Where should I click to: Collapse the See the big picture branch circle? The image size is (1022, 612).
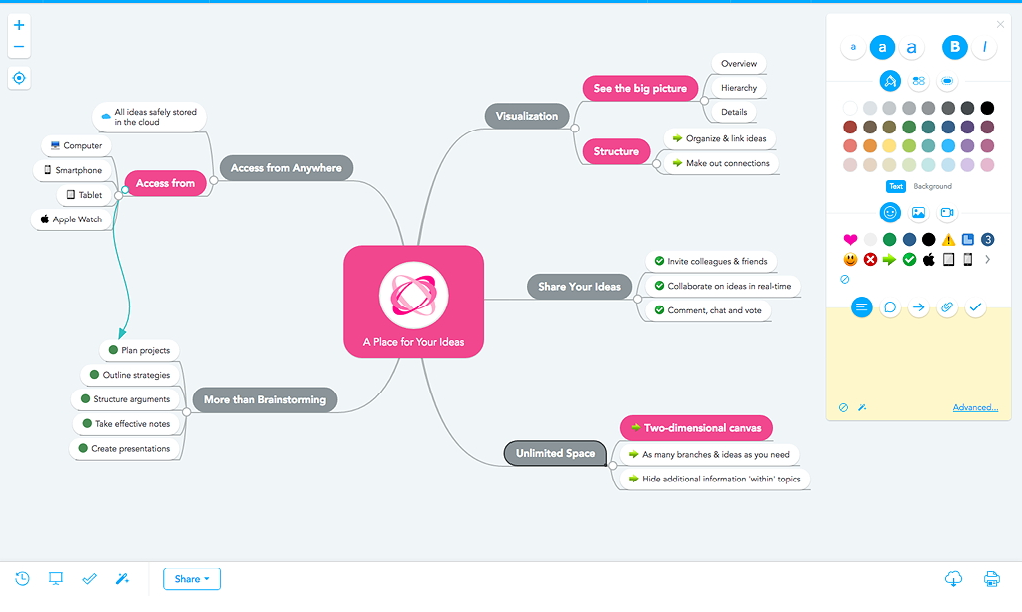[704, 101]
